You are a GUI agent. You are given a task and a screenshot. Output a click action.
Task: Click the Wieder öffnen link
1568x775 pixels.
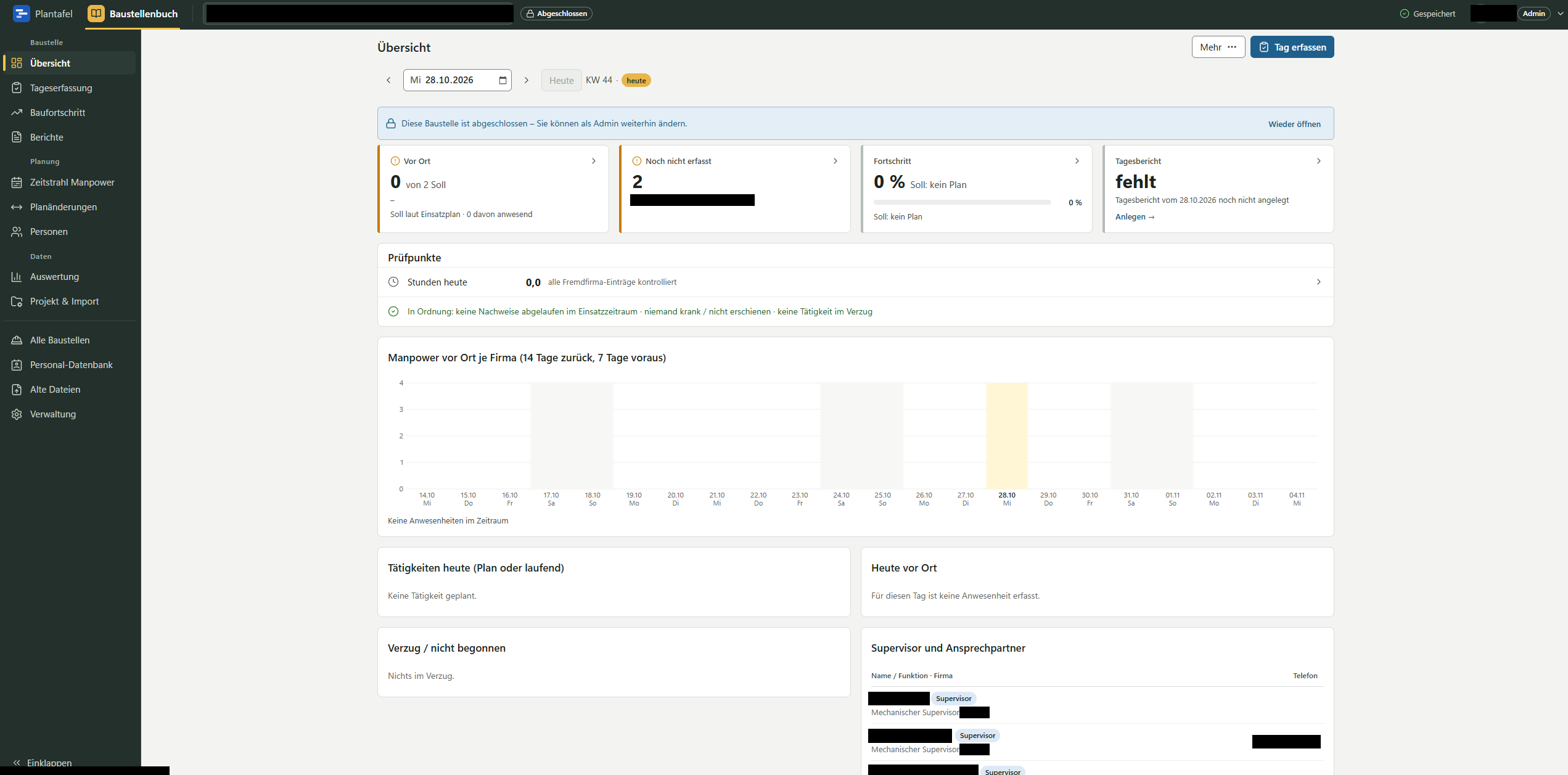click(x=1294, y=124)
